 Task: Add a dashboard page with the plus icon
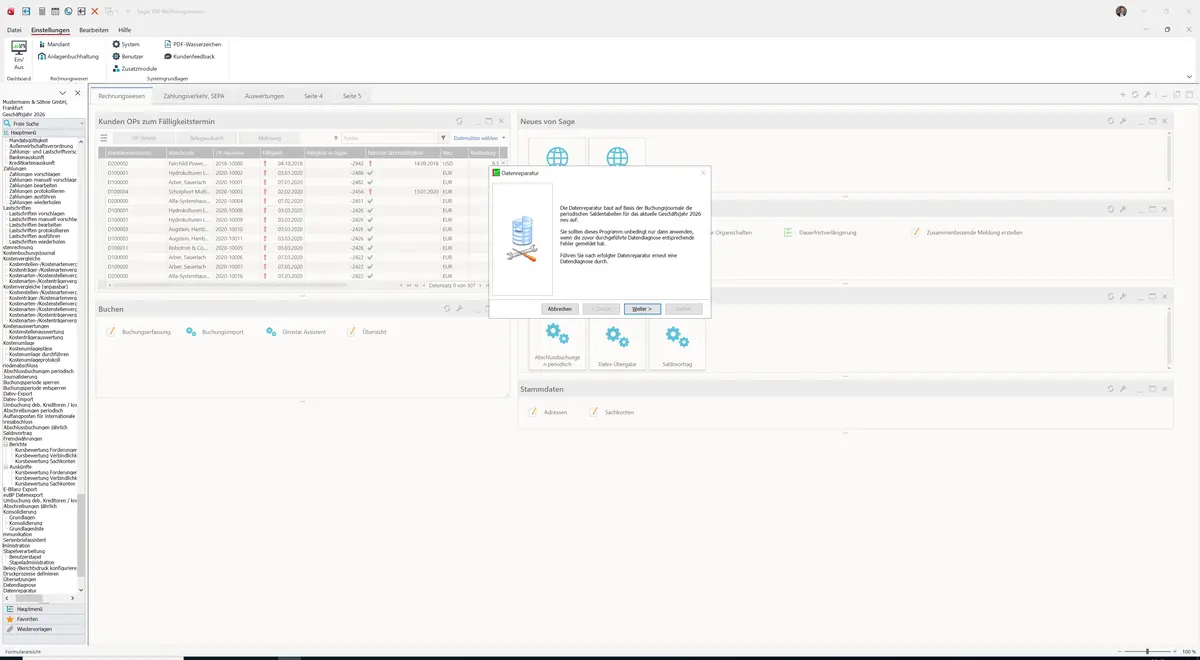tap(1123, 95)
